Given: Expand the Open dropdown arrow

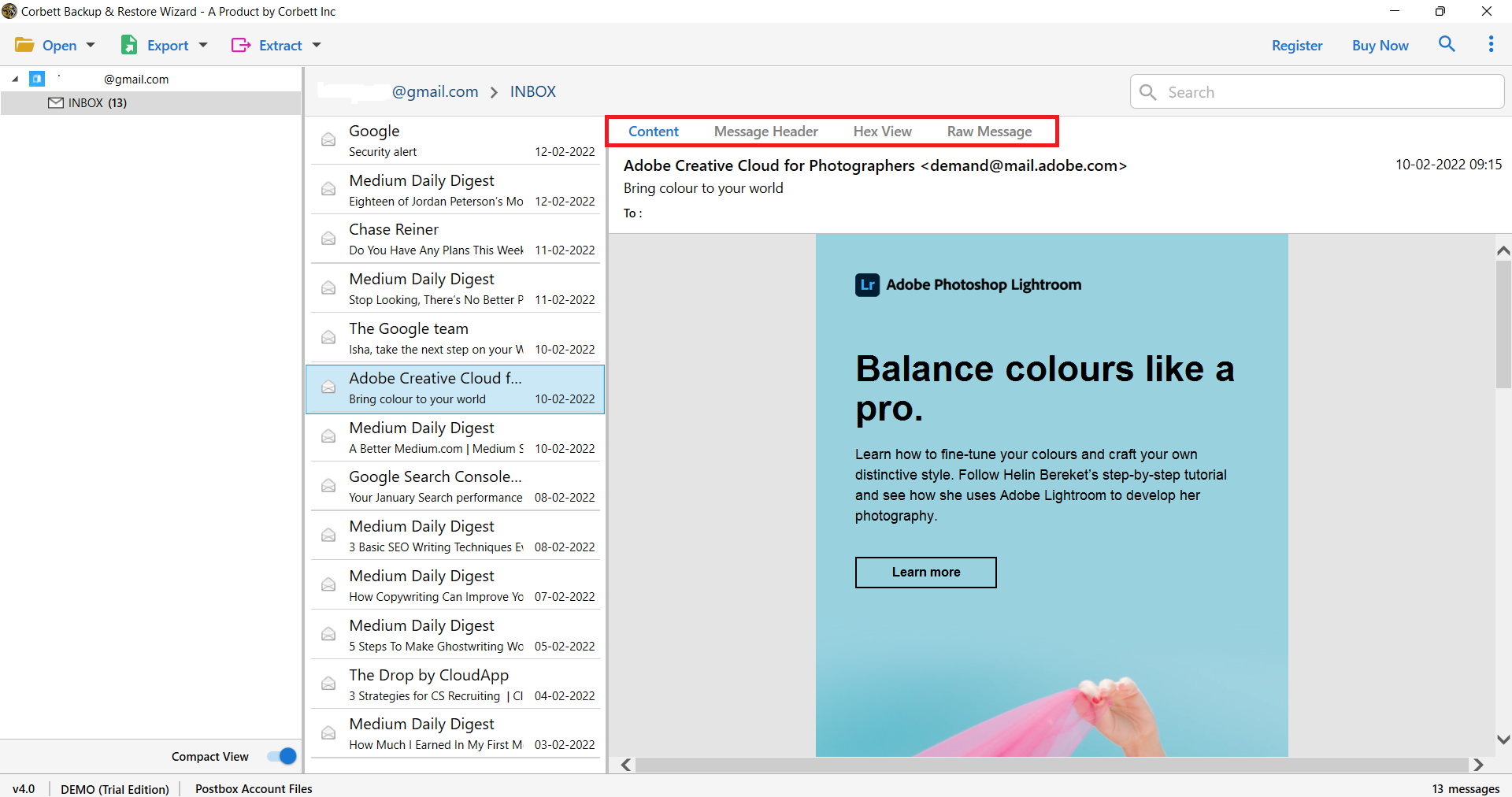Looking at the screenshot, I should coord(91,45).
